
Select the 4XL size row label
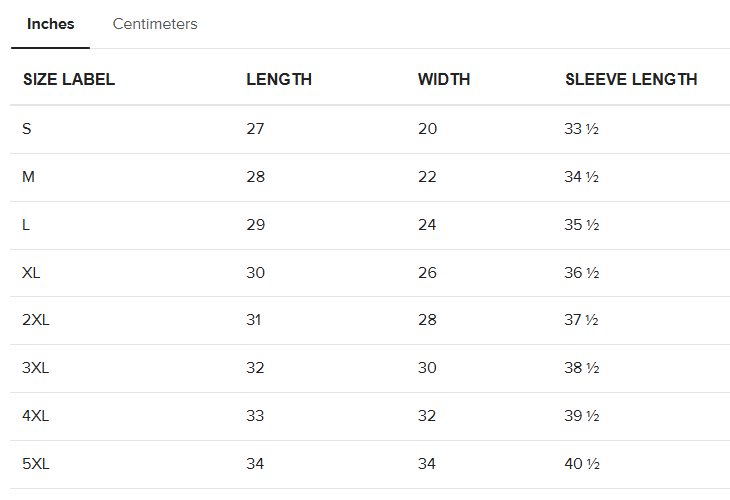click(35, 415)
